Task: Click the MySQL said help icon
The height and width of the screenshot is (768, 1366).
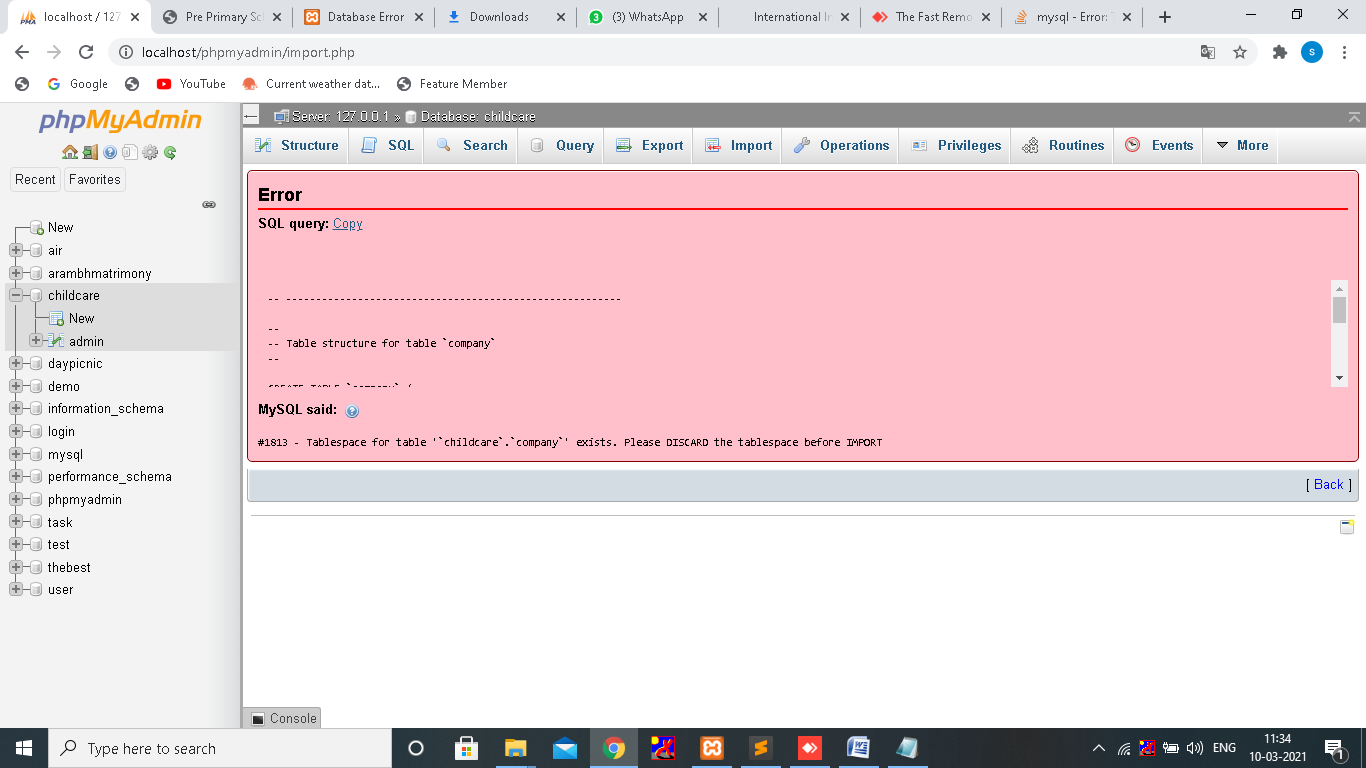Action: click(x=352, y=411)
